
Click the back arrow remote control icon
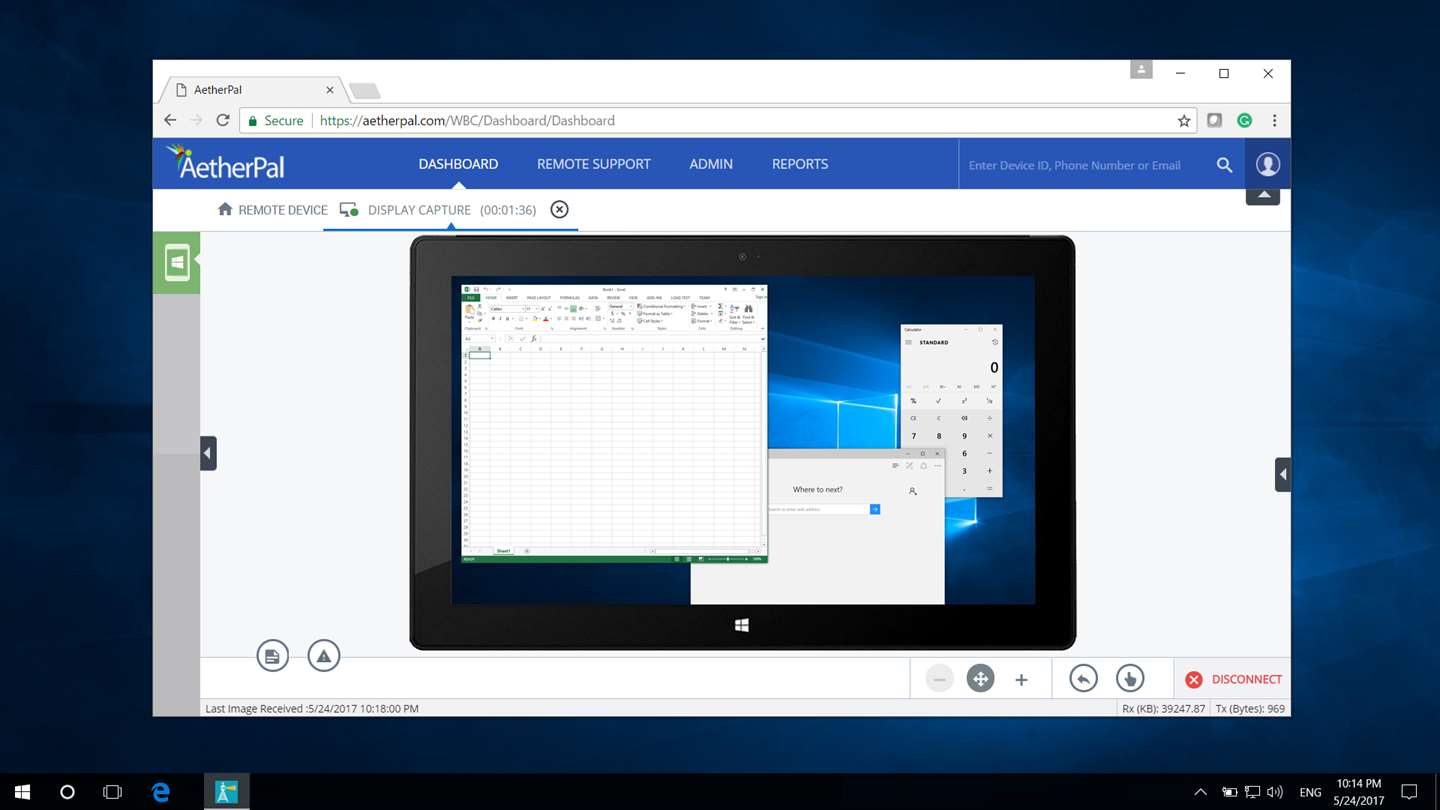(x=1083, y=679)
